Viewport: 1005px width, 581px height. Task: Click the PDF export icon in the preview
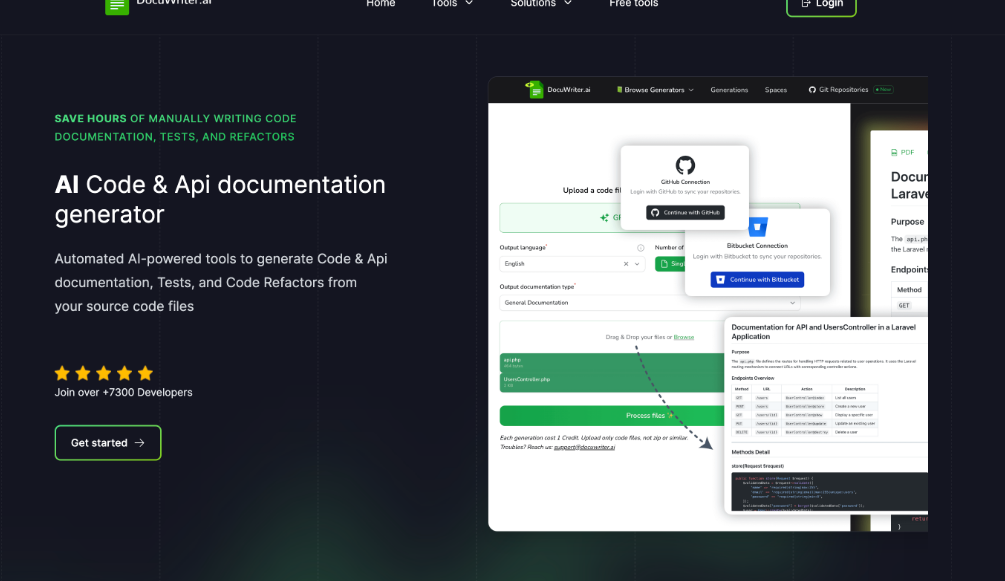[894, 153]
